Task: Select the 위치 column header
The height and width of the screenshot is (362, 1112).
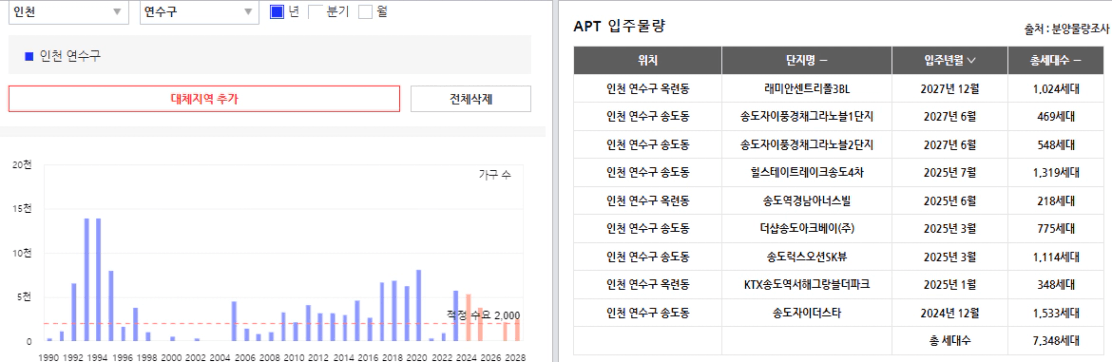Action: coord(647,61)
